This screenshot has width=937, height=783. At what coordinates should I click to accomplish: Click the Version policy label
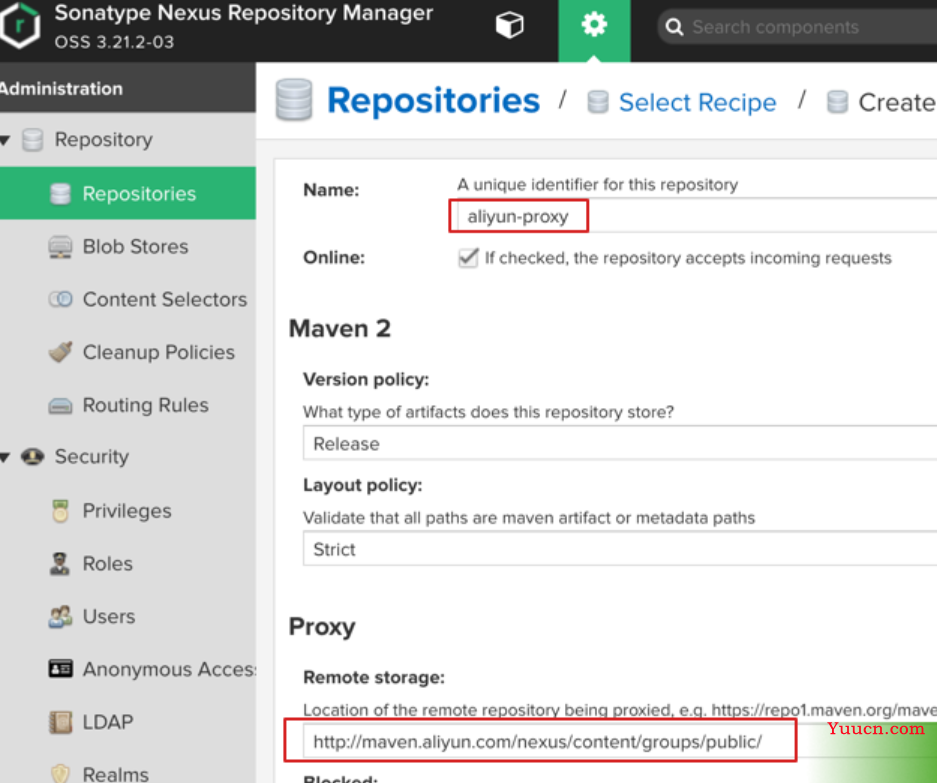(x=366, y=380)
